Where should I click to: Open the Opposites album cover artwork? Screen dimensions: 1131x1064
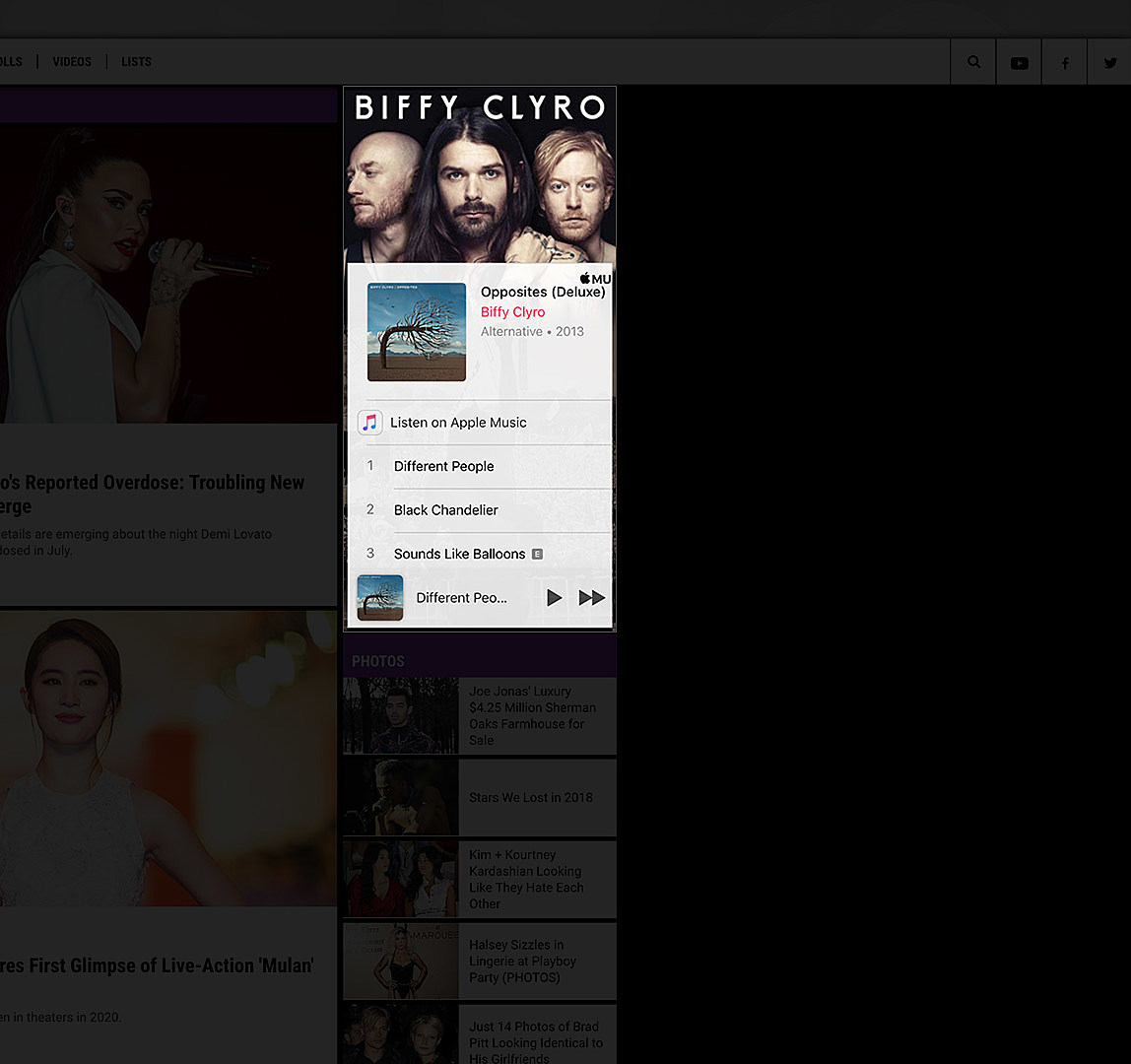(416, 332)
